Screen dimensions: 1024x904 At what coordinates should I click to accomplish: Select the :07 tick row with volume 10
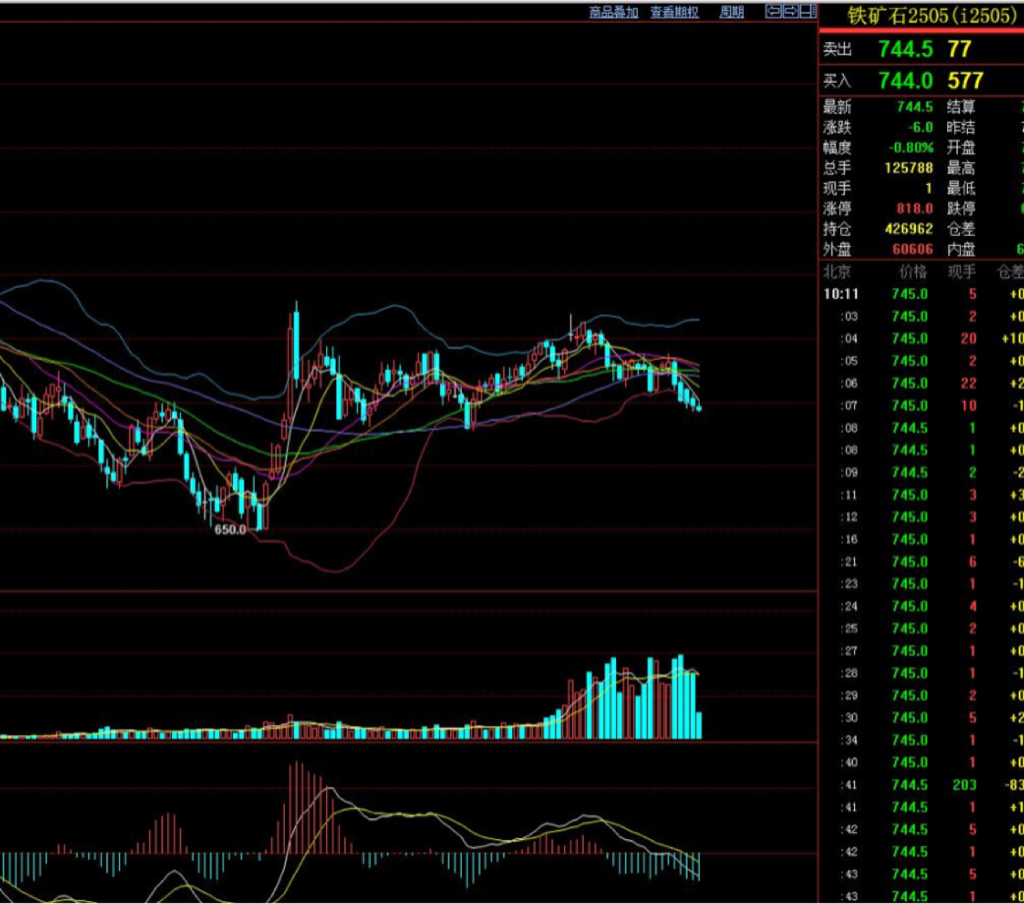pyautogui.click(x=921, y=406)
